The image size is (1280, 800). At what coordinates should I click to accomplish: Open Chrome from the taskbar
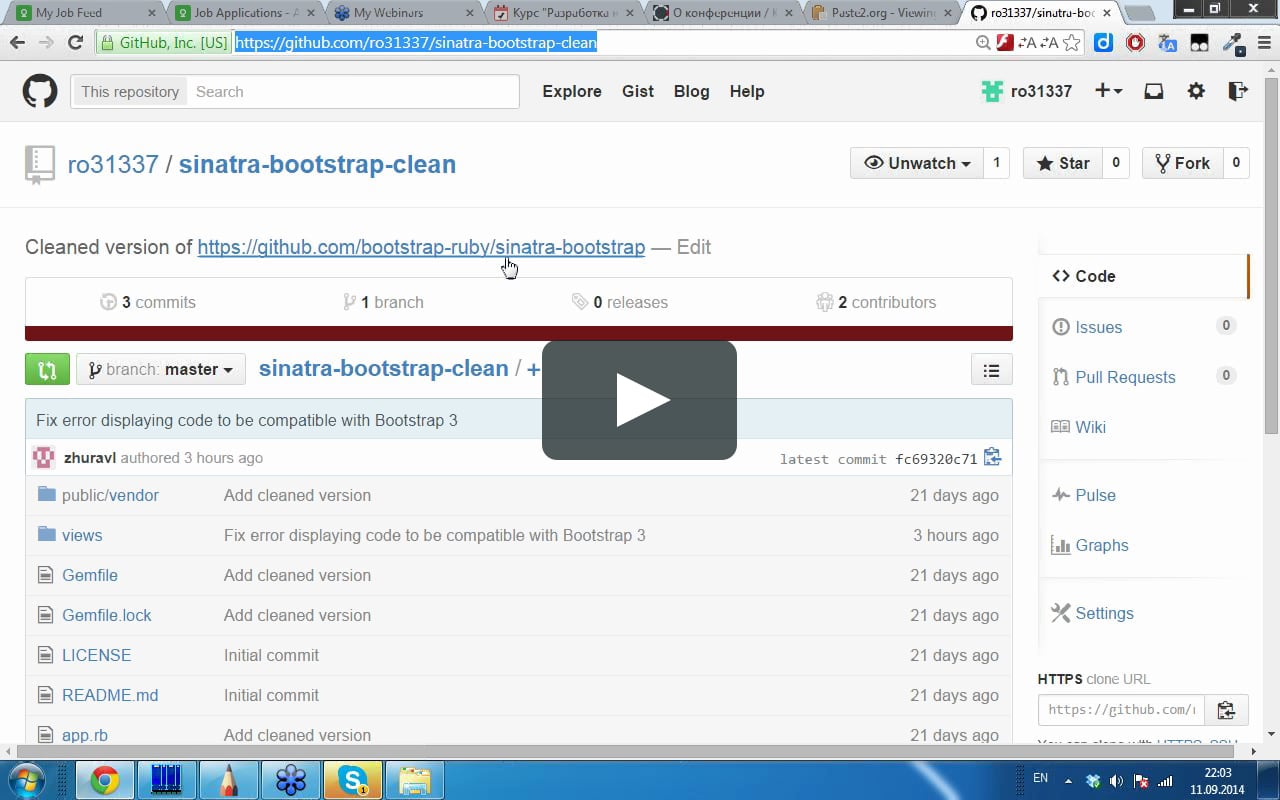point(104,780)
